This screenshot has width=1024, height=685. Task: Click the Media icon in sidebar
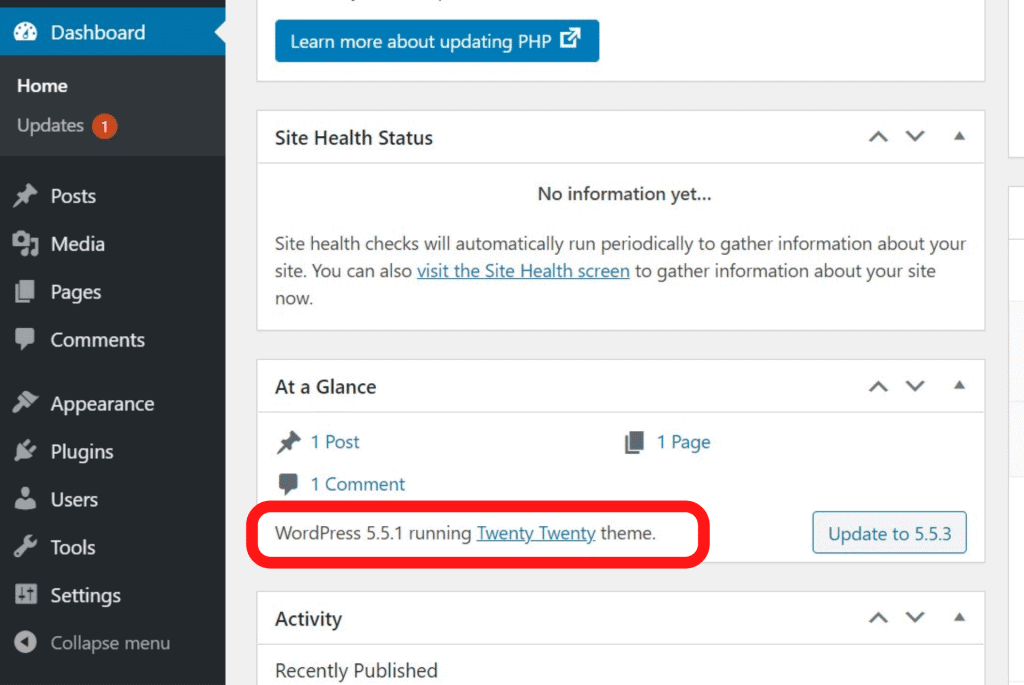point(25,244)
